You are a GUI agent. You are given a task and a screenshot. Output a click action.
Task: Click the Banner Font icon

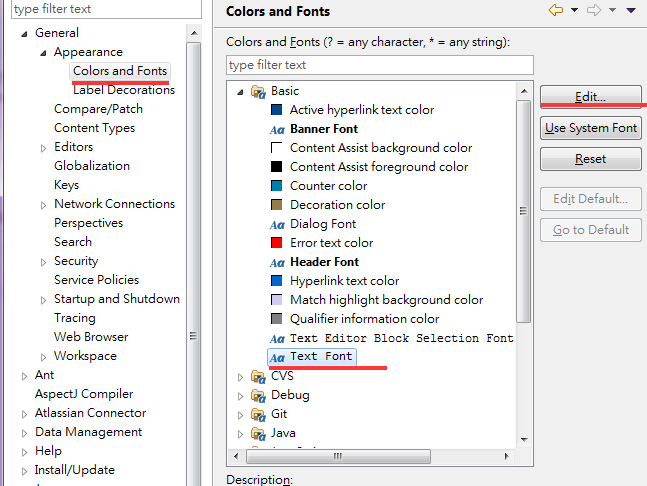[x=277, y=129]
